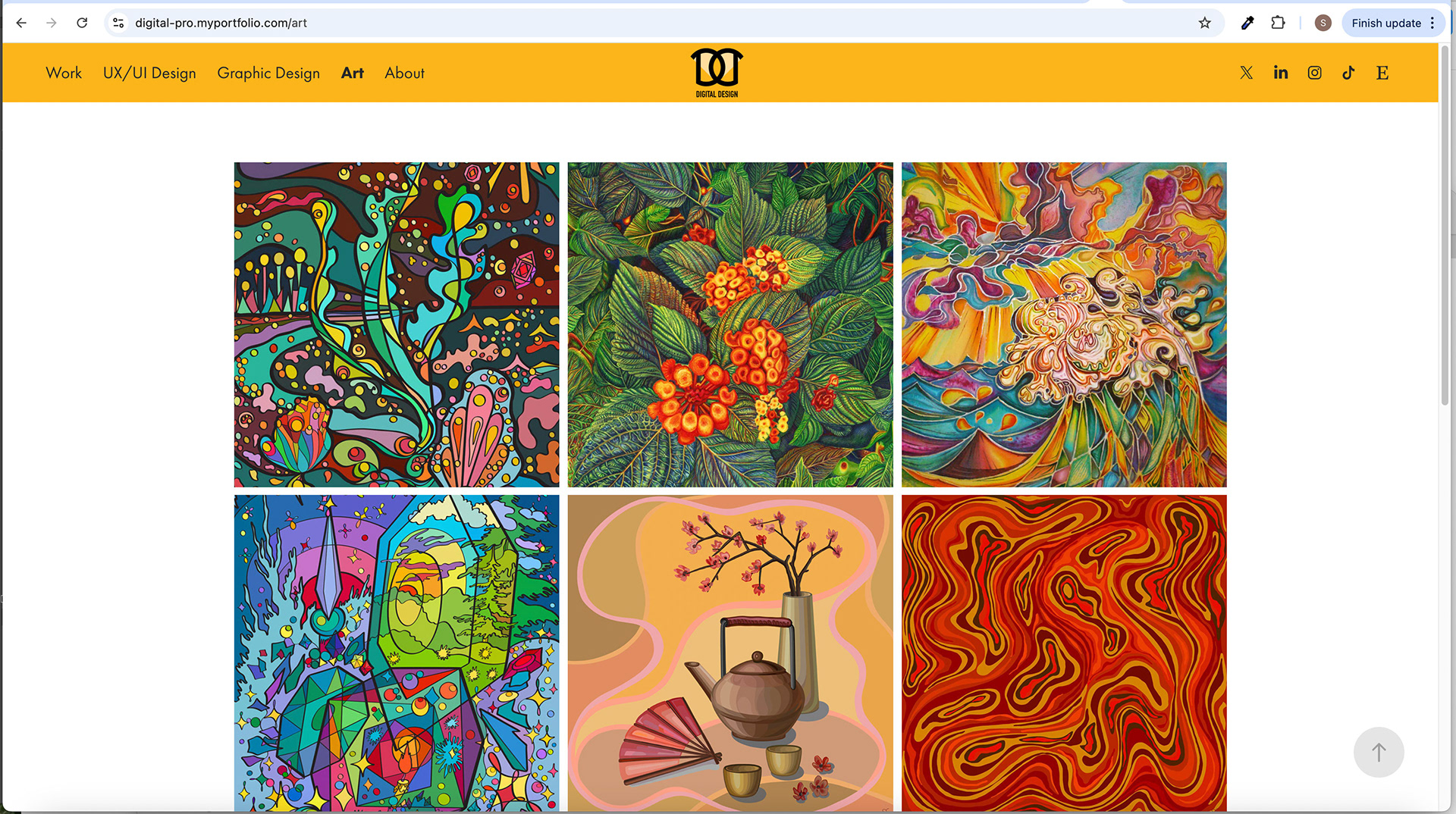Open the X (Twitter) social link
Image resolution: width=1456 pixels, height=814 pixels.
[x=1246, y=73]
